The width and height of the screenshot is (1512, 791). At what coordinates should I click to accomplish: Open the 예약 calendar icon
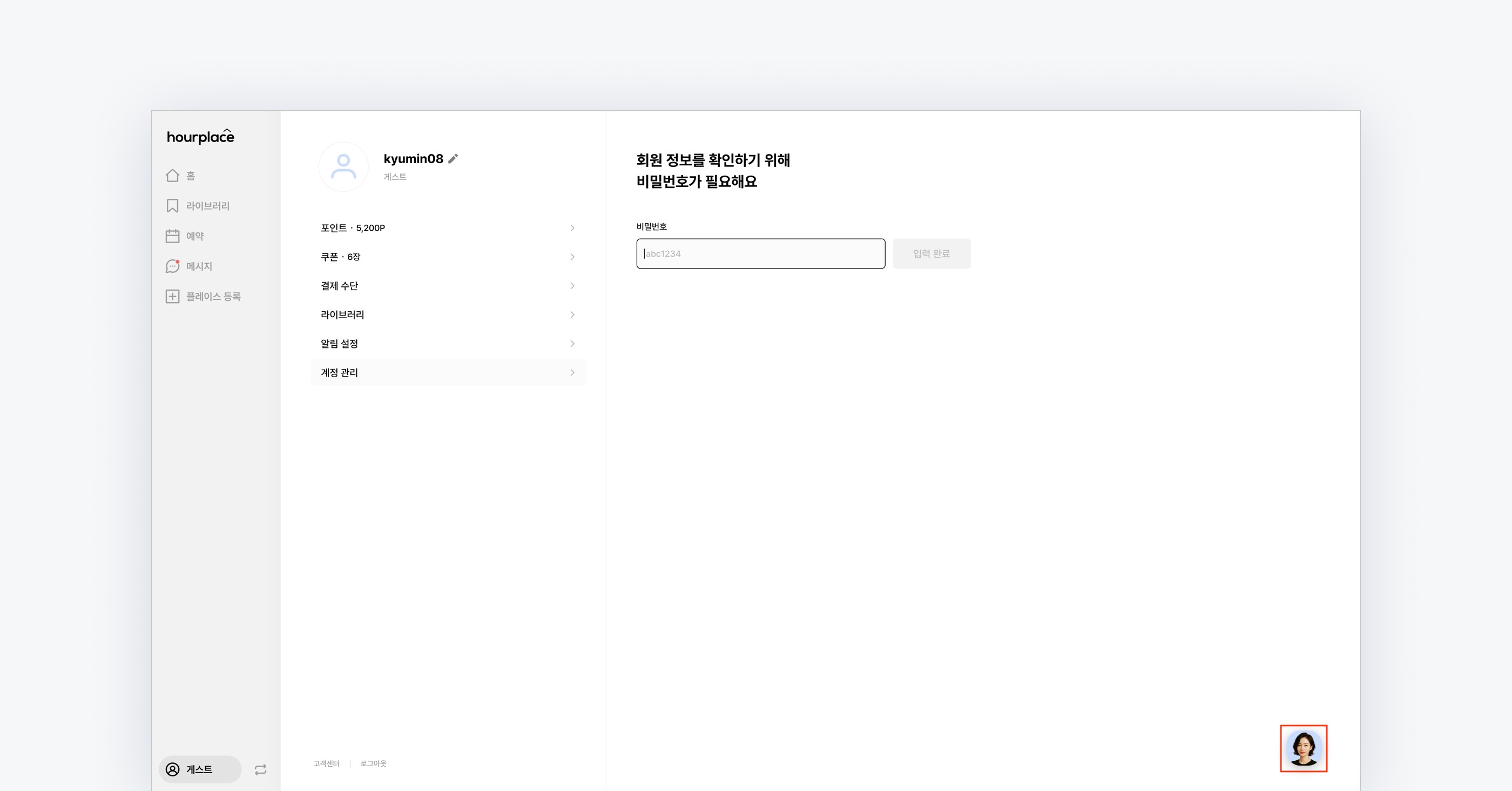click(x=173, y=236)
